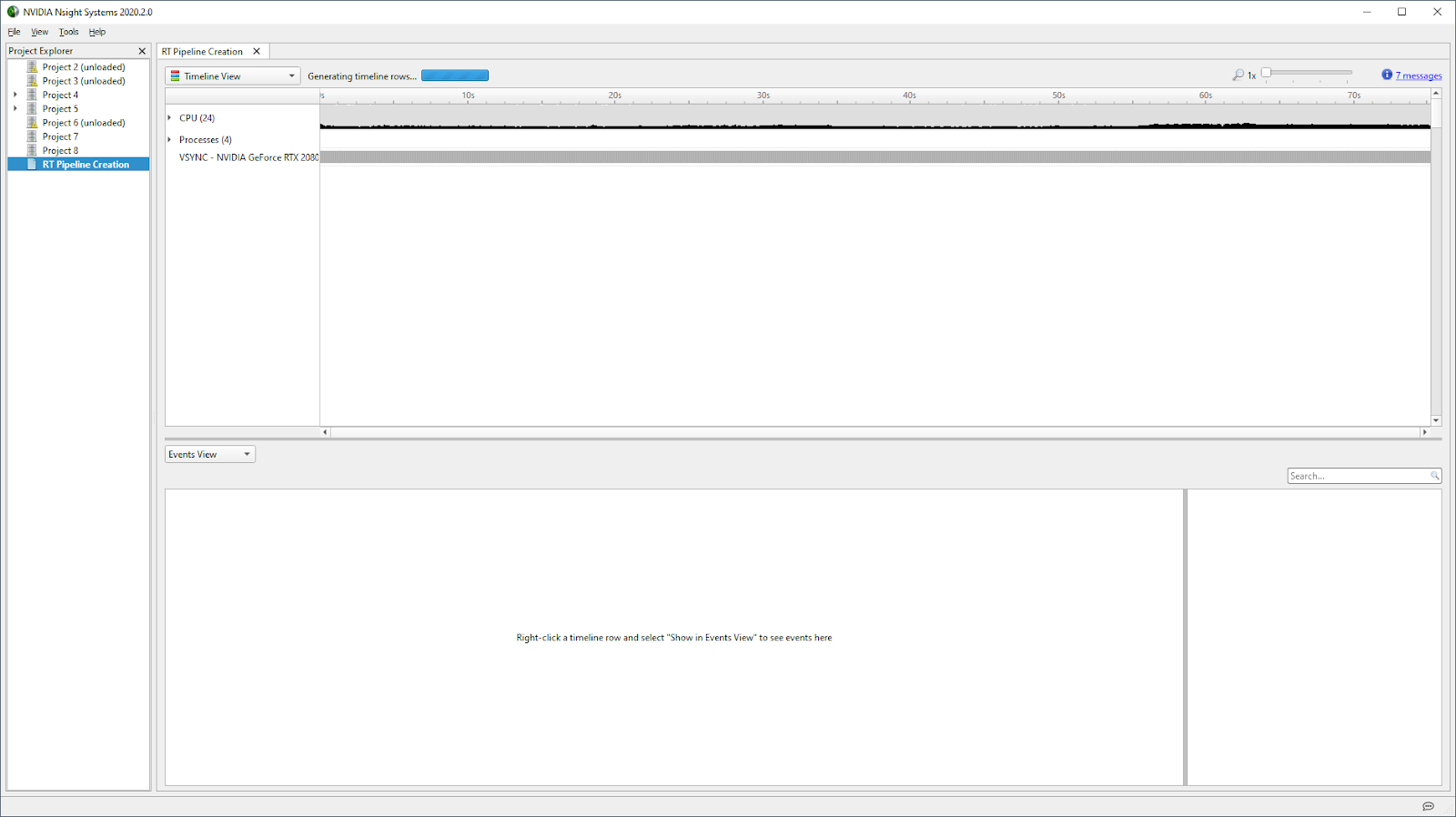Click the Project Explorer panel title
1456x817 pixels.
(41, 51)
